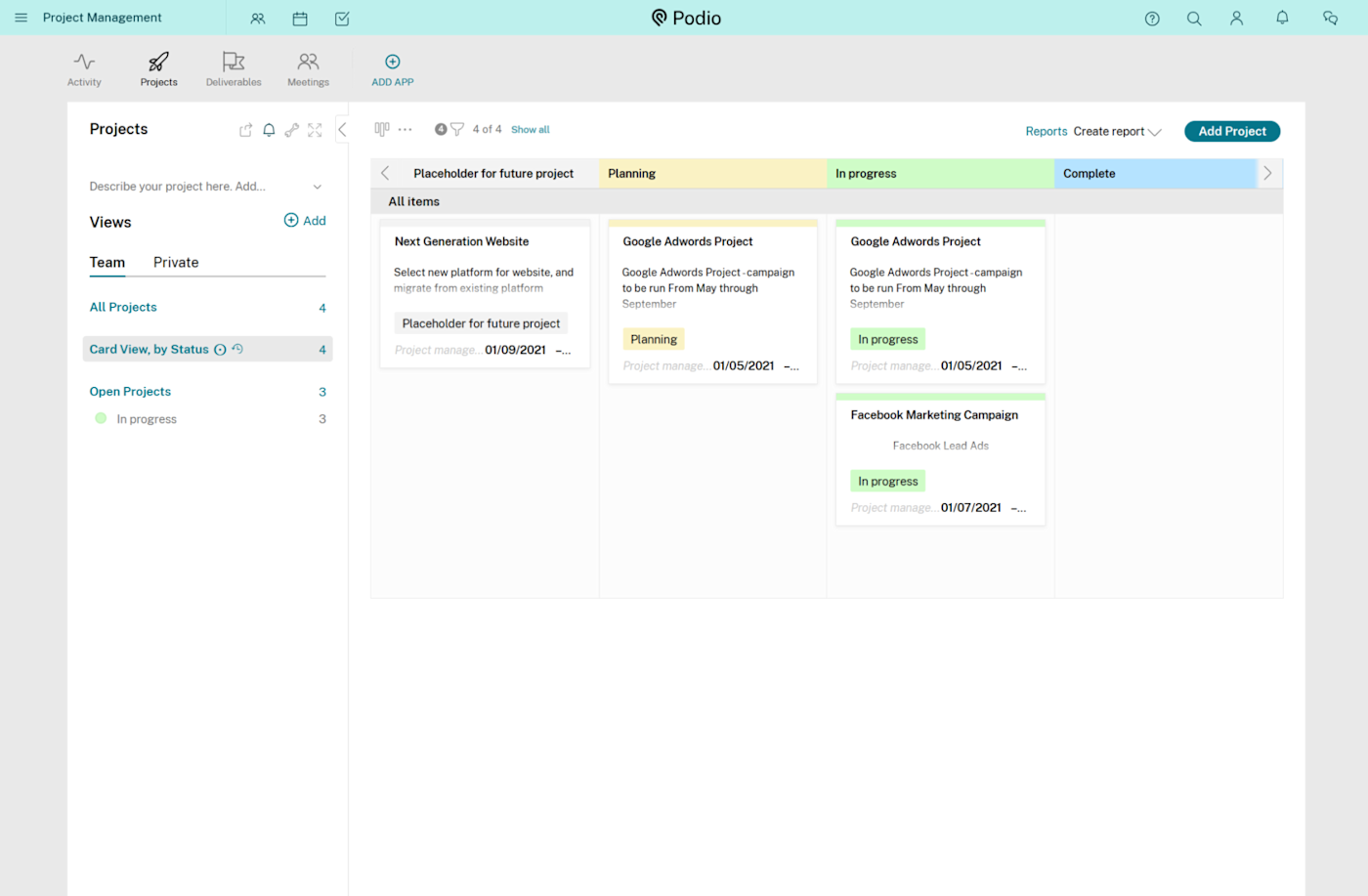Add a new view with Add button
The width and height of the screenshot is (1368, 896).
(x=305, y=221)
